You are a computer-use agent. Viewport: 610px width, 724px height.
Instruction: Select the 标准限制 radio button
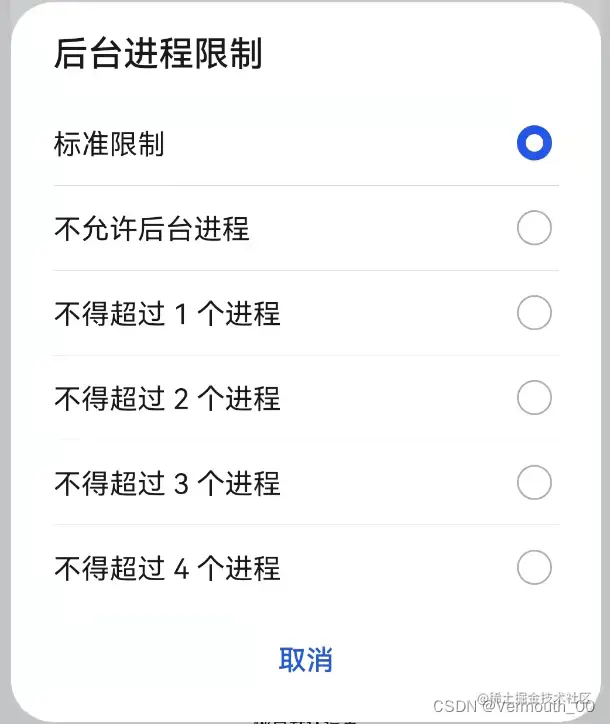(x=534, y=143)
